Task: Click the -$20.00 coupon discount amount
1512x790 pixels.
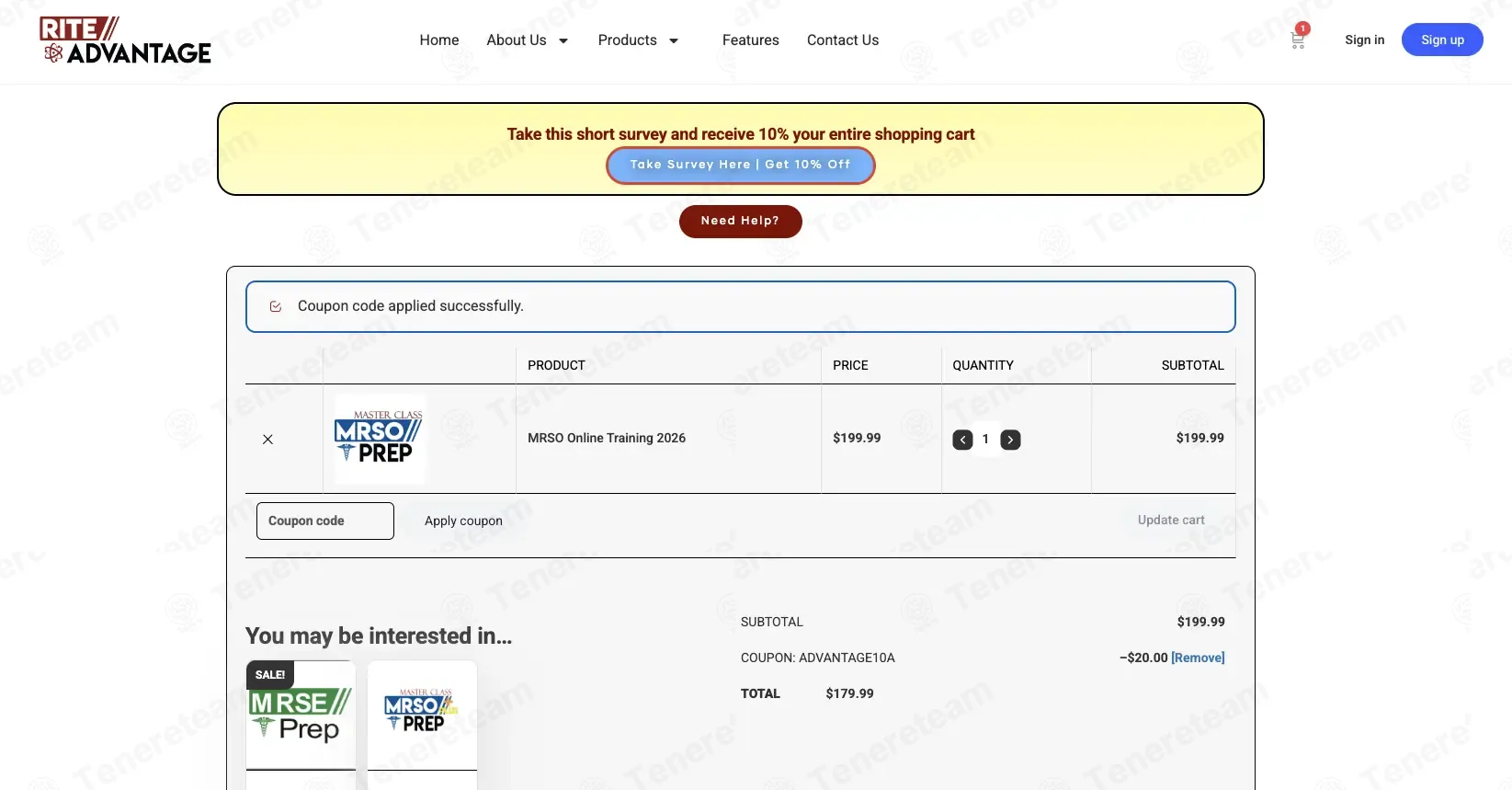Action: pyautogui.click(x=1143, y=658)
